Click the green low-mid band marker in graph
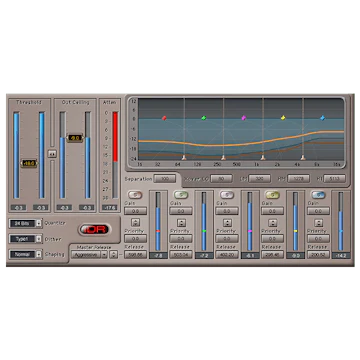 point(204,118)
